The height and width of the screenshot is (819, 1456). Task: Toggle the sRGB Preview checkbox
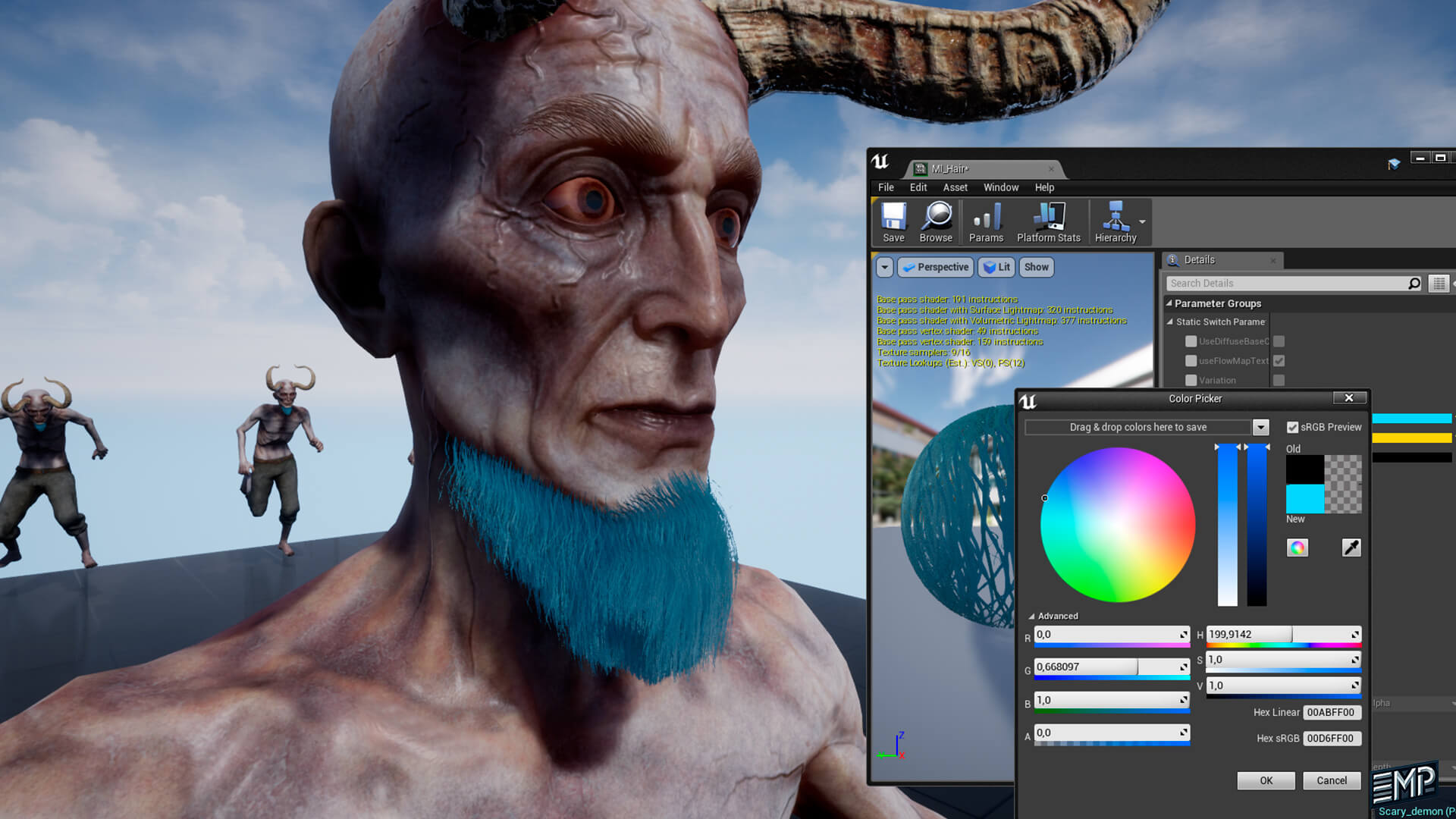(x=1293, y=428)
